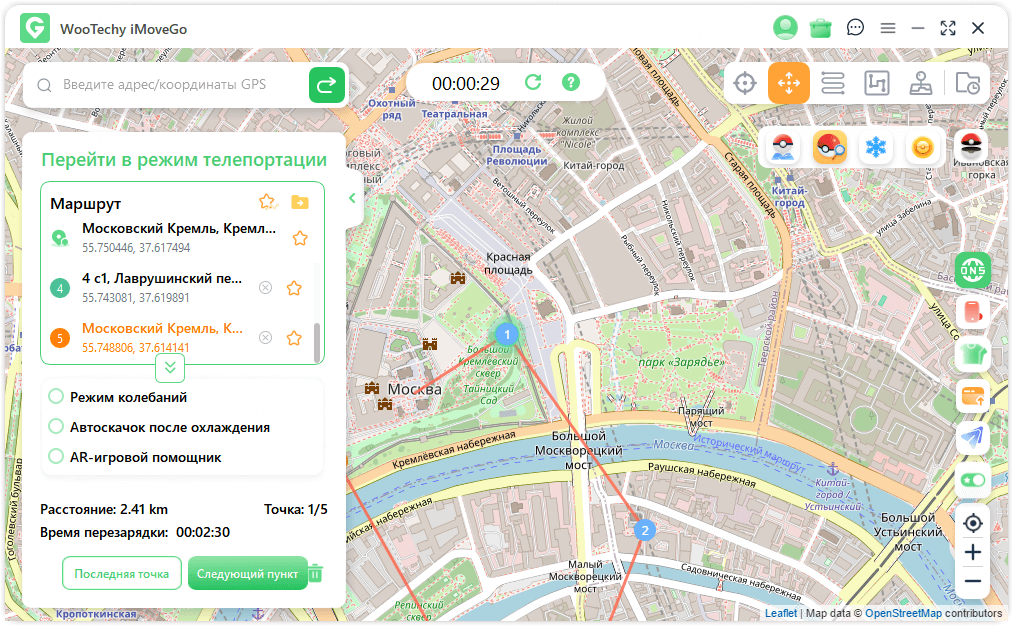Image resolution: width=1013 pixels, height=626 pixels.
Task: Activate the joystick mode icon
Action: (921, 83)
